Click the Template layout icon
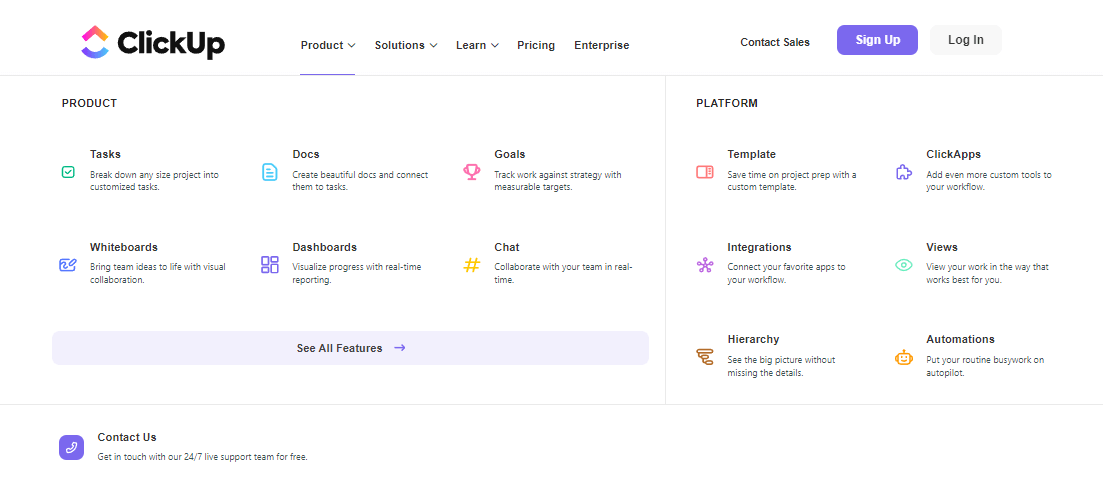 click(x=705, y=172)
